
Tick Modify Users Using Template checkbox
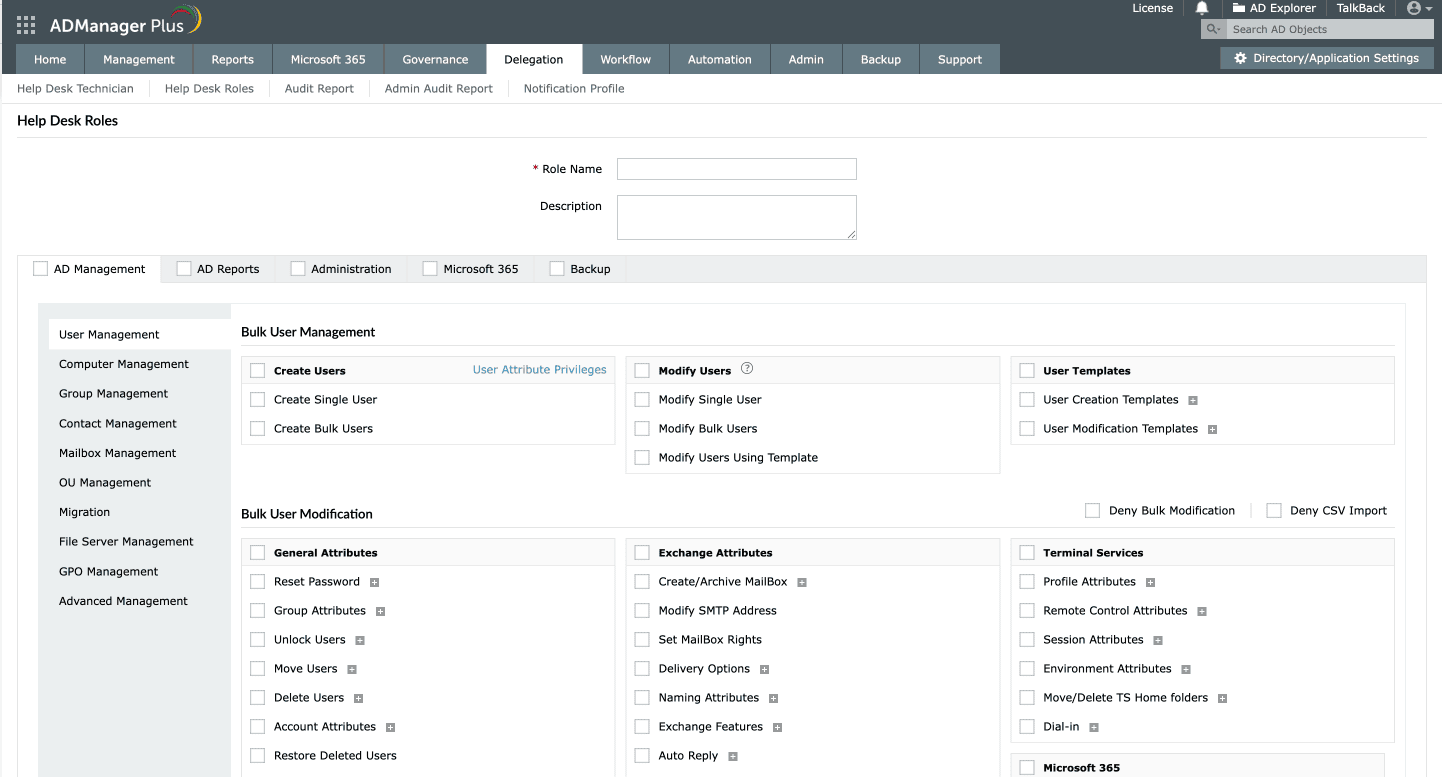coord(642,457)
